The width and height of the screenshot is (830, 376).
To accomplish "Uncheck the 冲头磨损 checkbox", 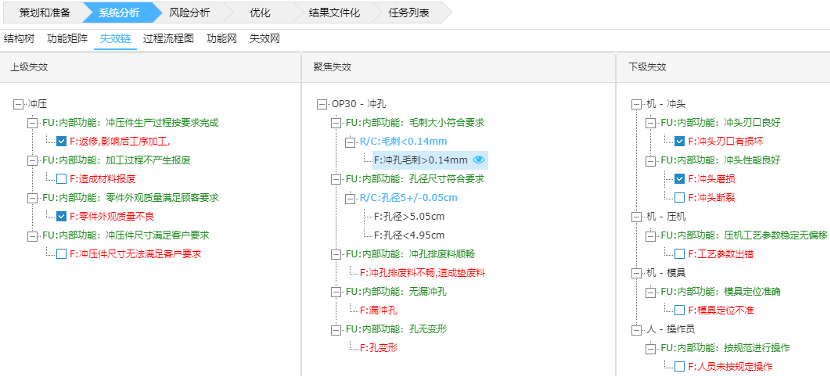I will click(x=680, y=179).
